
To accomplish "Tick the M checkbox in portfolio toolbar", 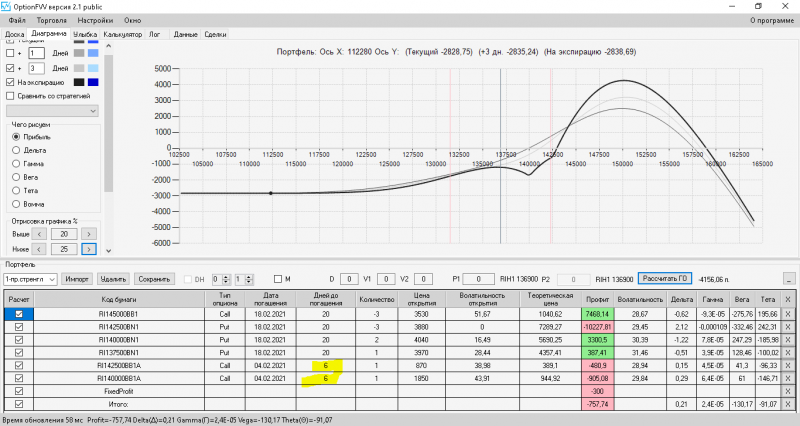I will [278, 279].
